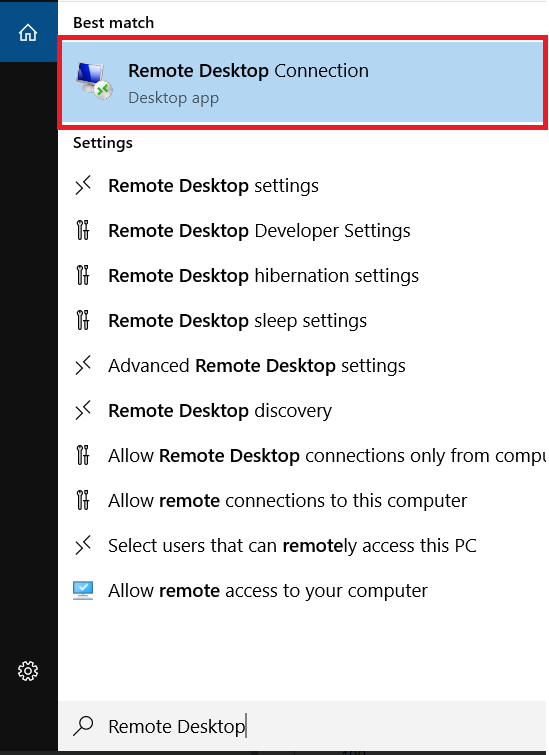The image size is (549, 755).
Task: Open Remote Desktop hibernation settings result
Action: pyautogui.click(x=303, y=275)
